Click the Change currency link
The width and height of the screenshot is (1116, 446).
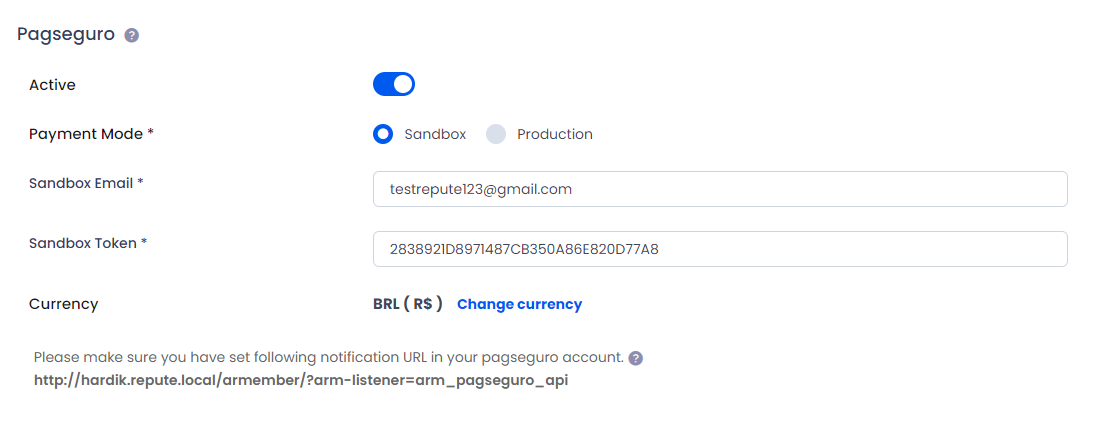point(520,304)
